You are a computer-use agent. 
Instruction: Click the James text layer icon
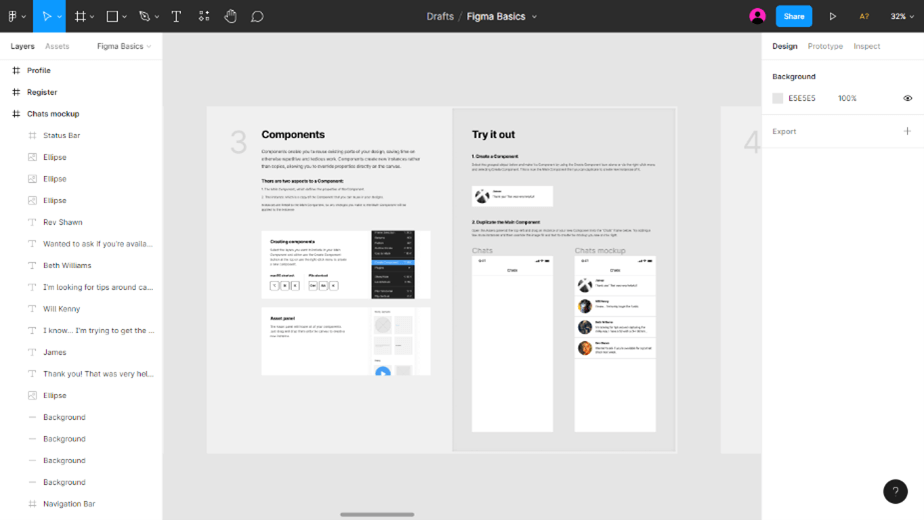(32, 352)
